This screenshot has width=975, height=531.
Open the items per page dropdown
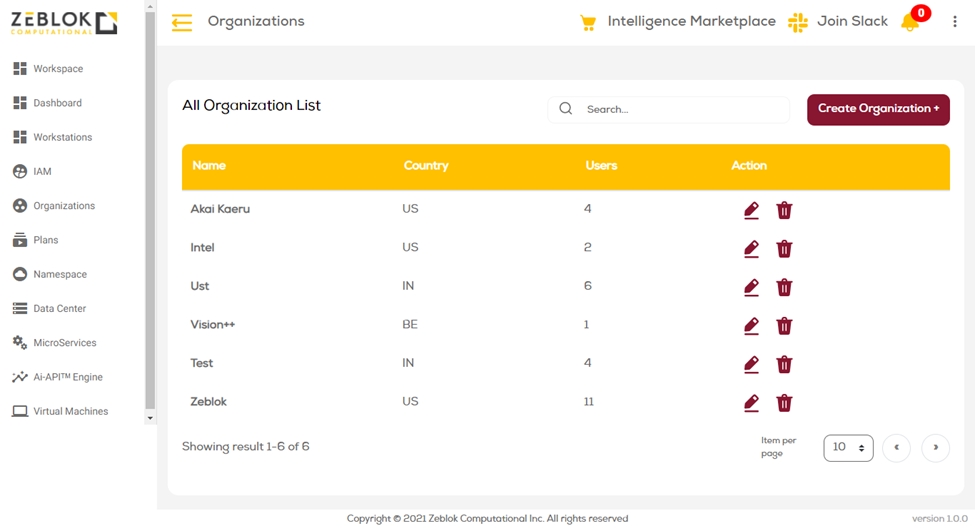pos(848,448)
